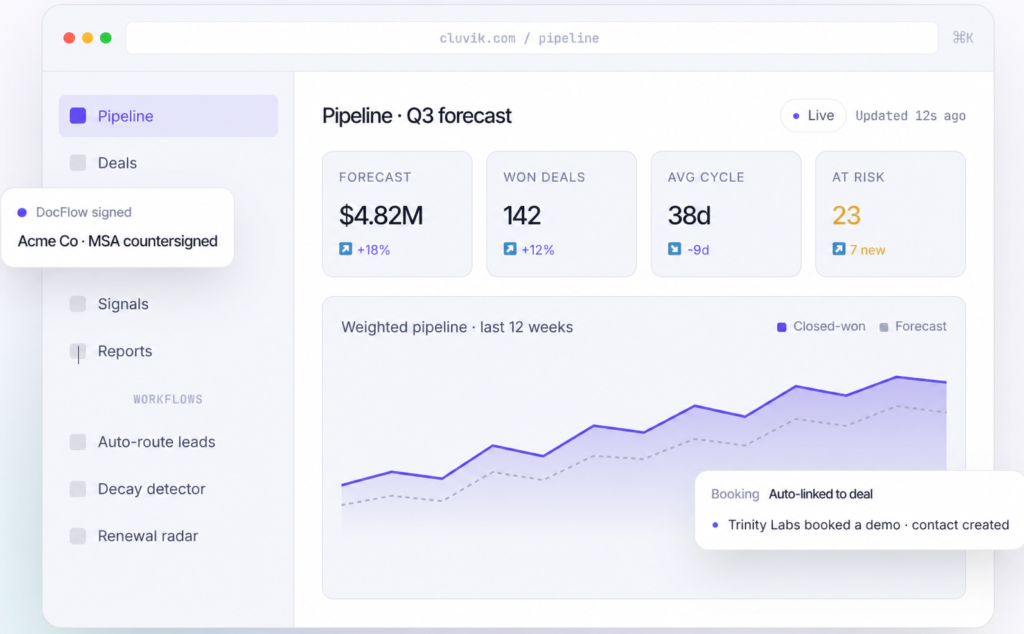Open the At Risk 23 card

(891, 214)
